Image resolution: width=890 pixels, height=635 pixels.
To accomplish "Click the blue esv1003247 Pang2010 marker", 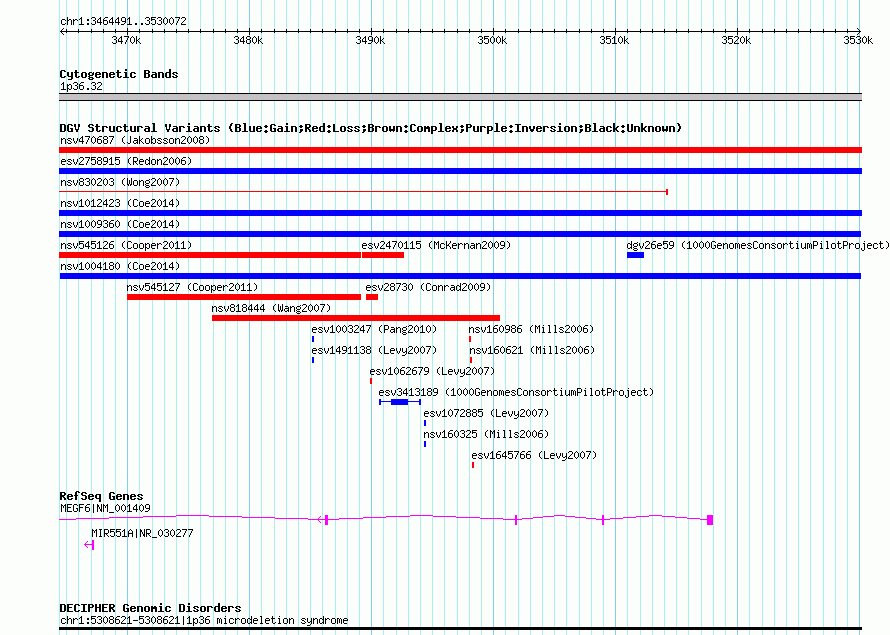I will pyautogui.click(x=313, y=339).
